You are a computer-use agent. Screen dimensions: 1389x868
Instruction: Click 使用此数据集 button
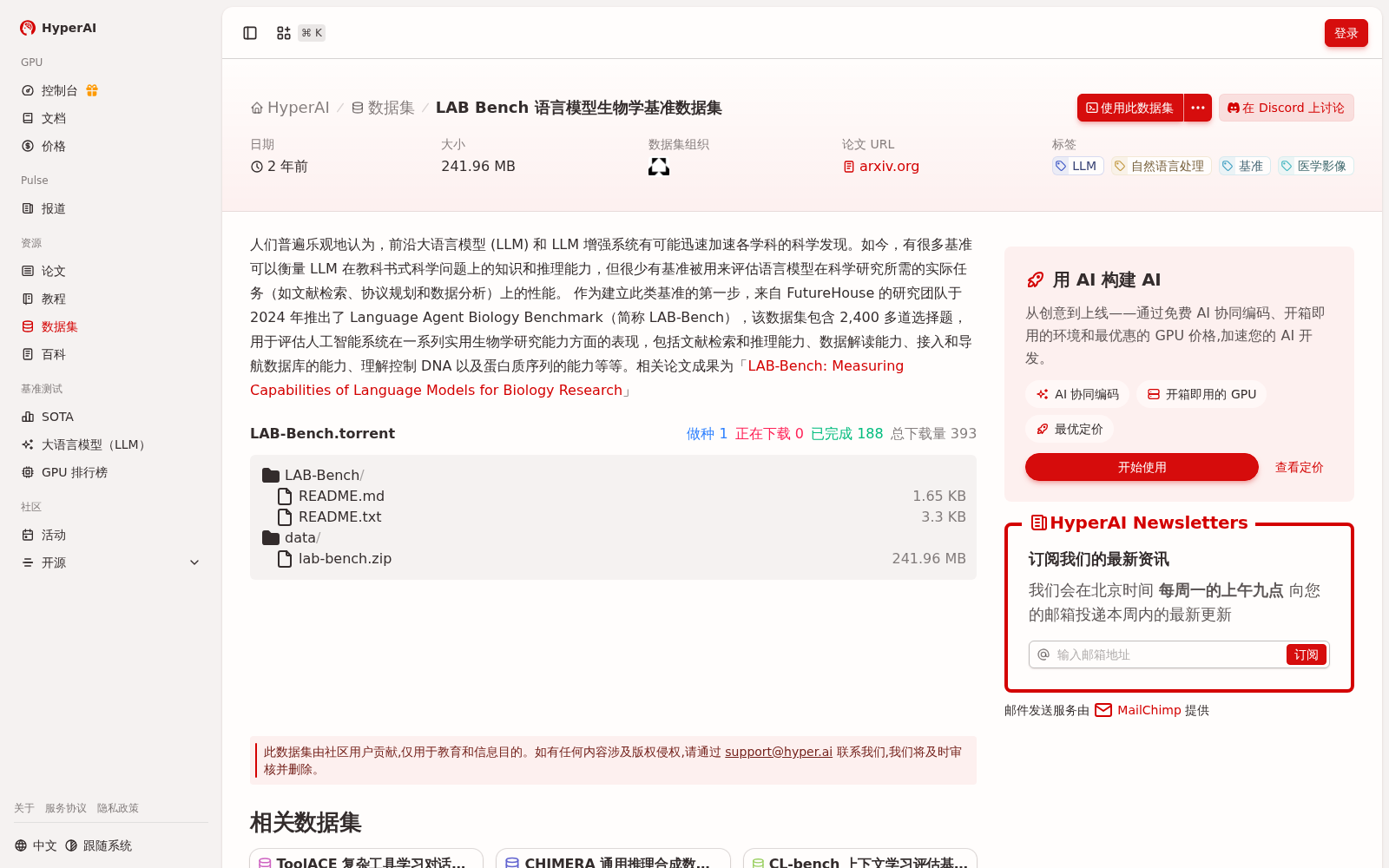click(1130, 108)
